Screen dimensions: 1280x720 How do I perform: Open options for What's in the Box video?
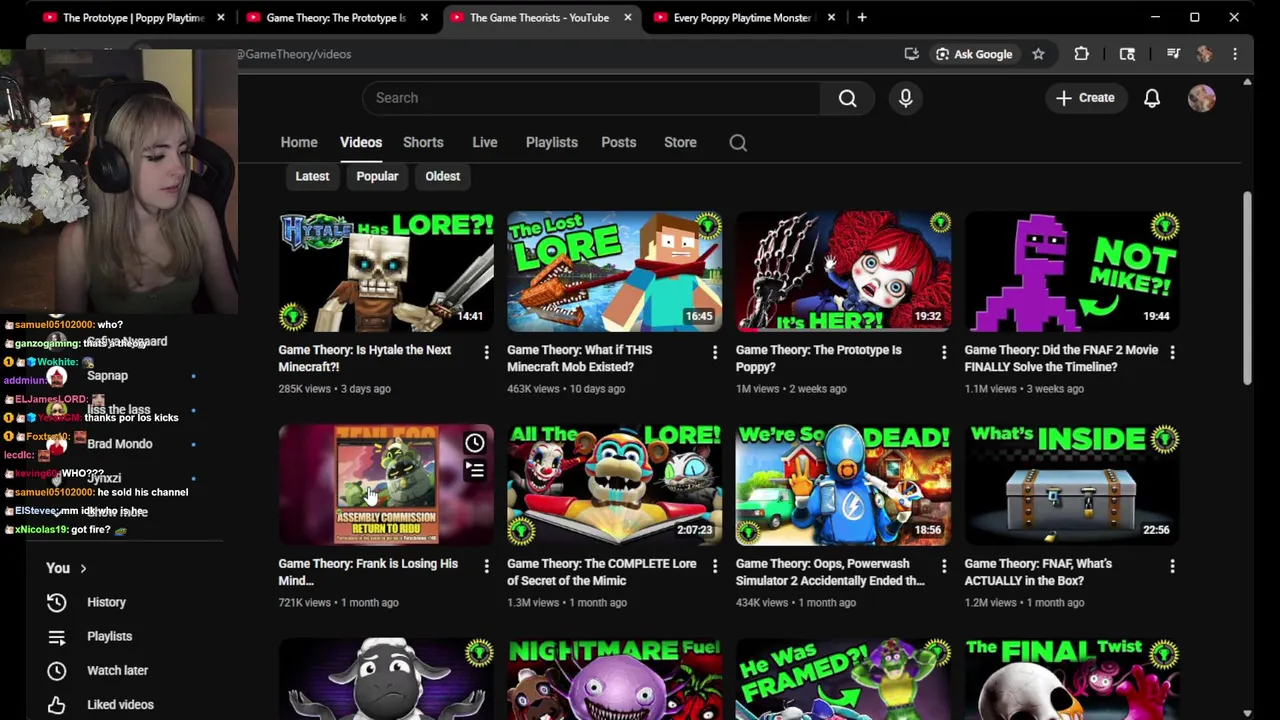tap(1172, 566)
